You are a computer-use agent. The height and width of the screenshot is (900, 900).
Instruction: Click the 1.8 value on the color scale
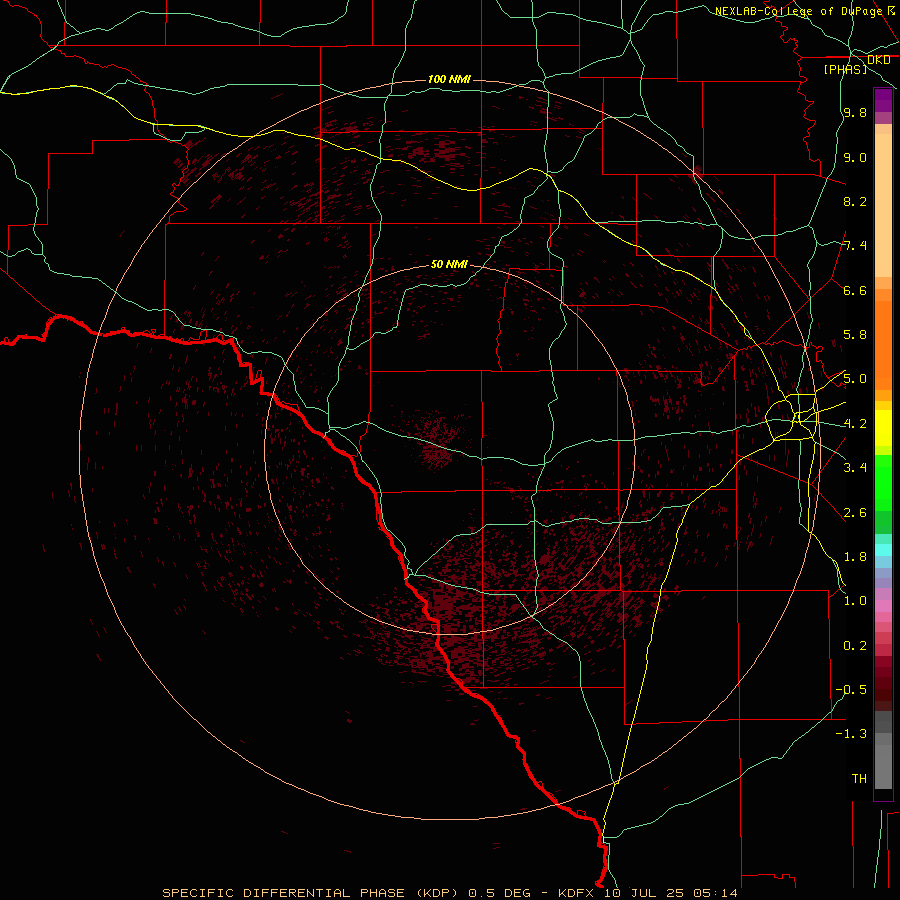pos(855,557)
